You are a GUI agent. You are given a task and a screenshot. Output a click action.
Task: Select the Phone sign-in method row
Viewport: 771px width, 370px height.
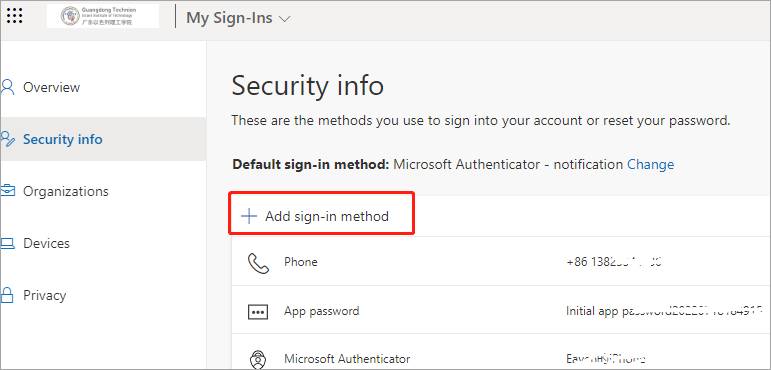(501, 261)
